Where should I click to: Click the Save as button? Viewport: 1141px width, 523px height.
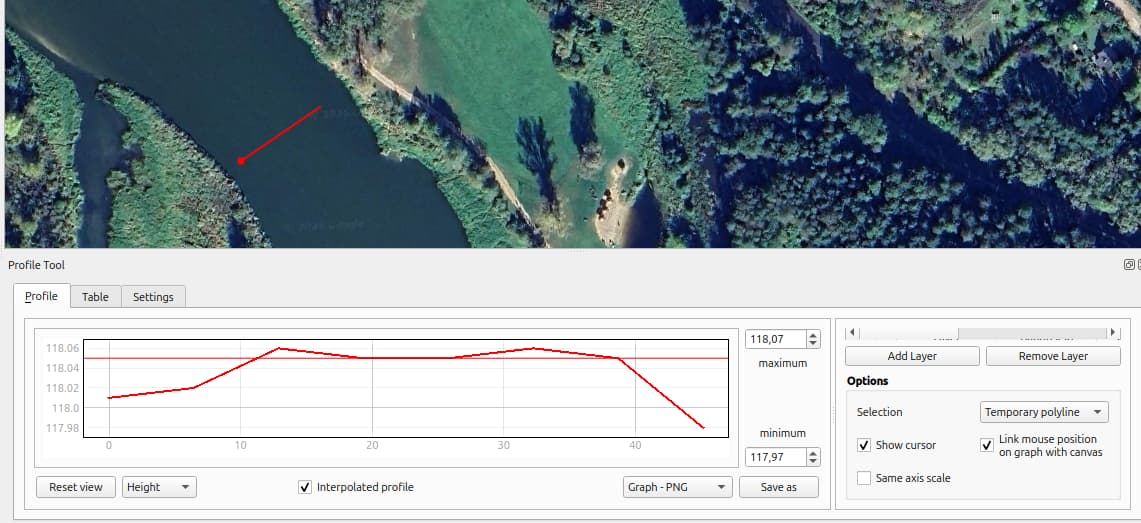[x=778, y=487]
